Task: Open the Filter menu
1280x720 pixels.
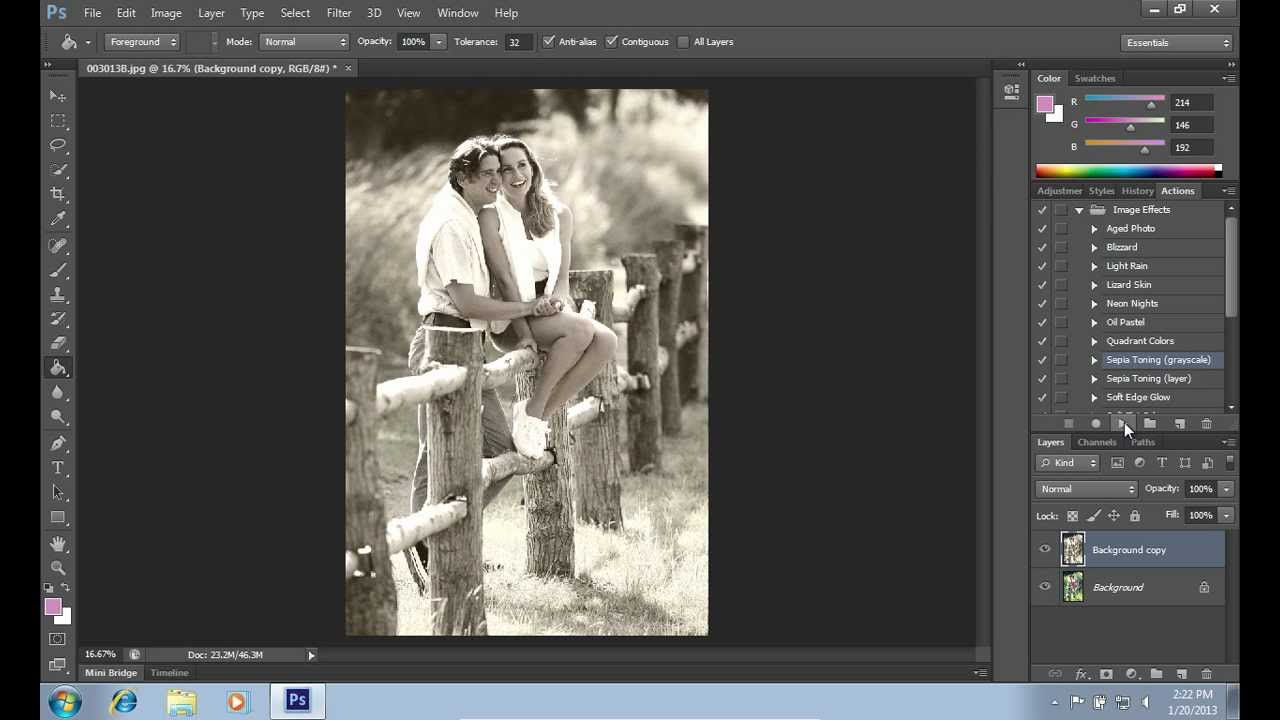Action: pos(339,13)
